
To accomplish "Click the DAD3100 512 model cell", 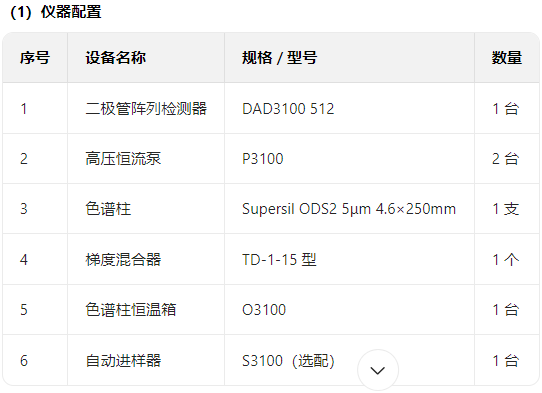I will click(349, 109).
